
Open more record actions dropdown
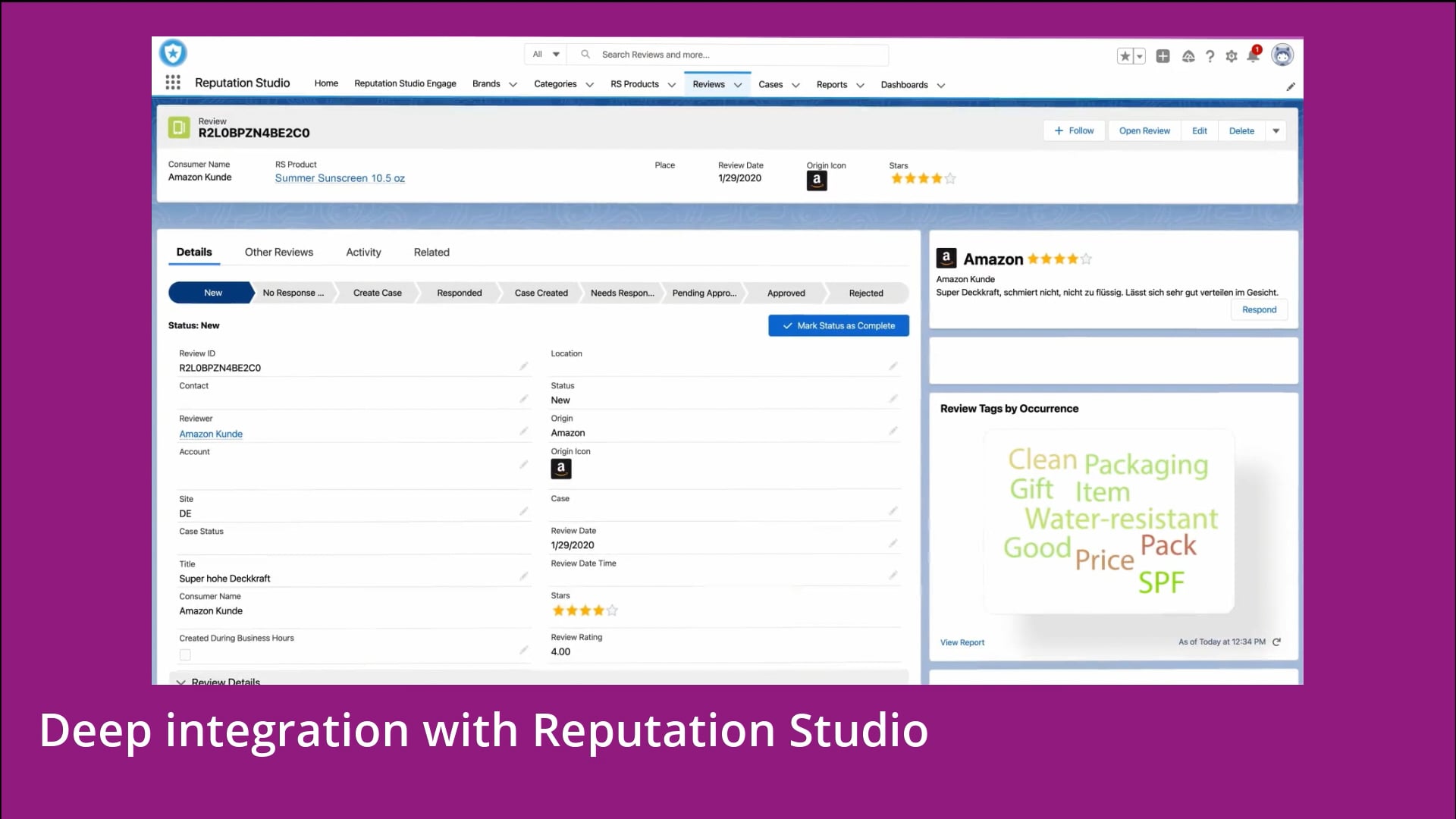(x=1276, y=131)
